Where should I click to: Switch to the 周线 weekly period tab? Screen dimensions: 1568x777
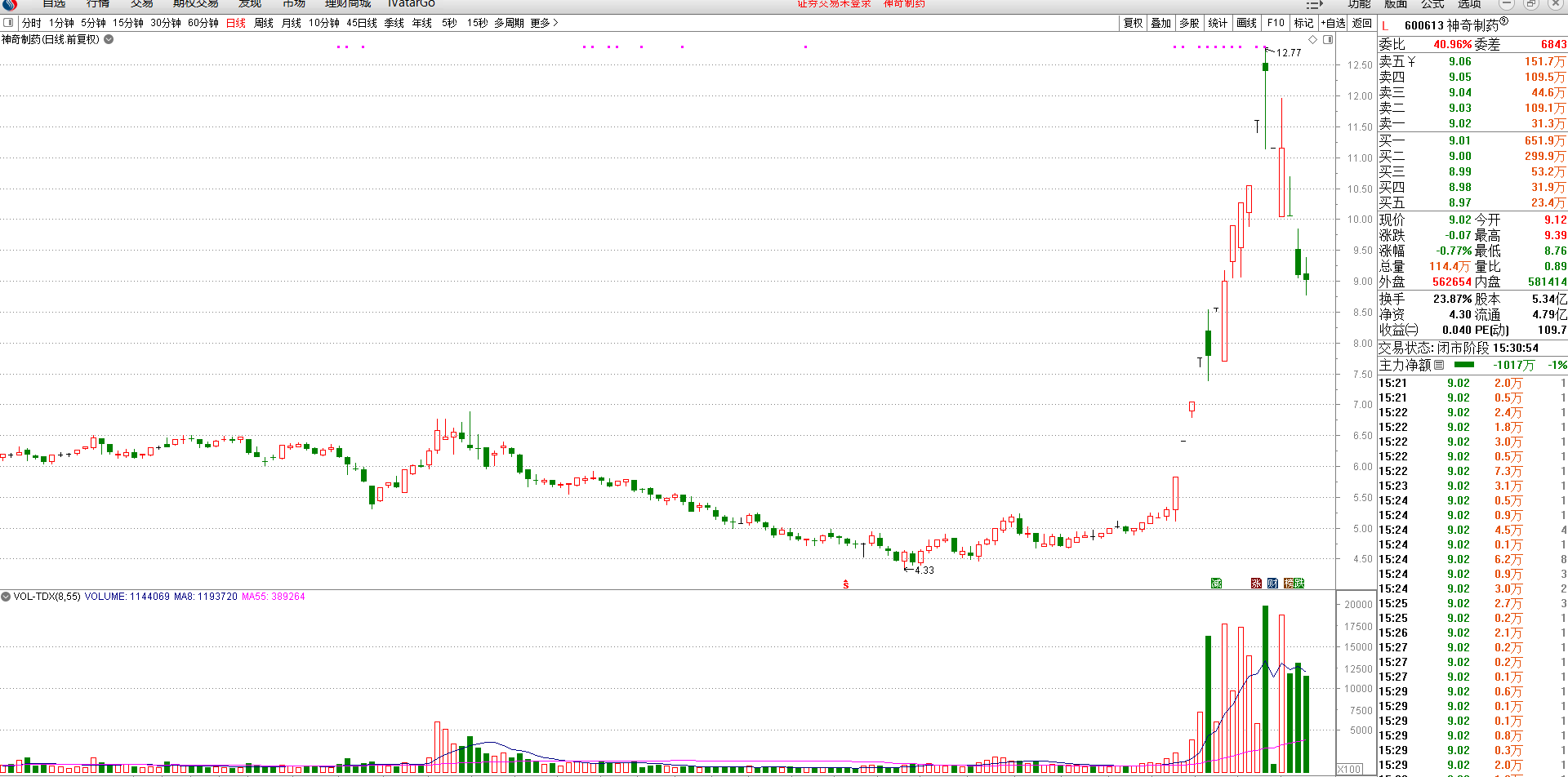point(264,23)
